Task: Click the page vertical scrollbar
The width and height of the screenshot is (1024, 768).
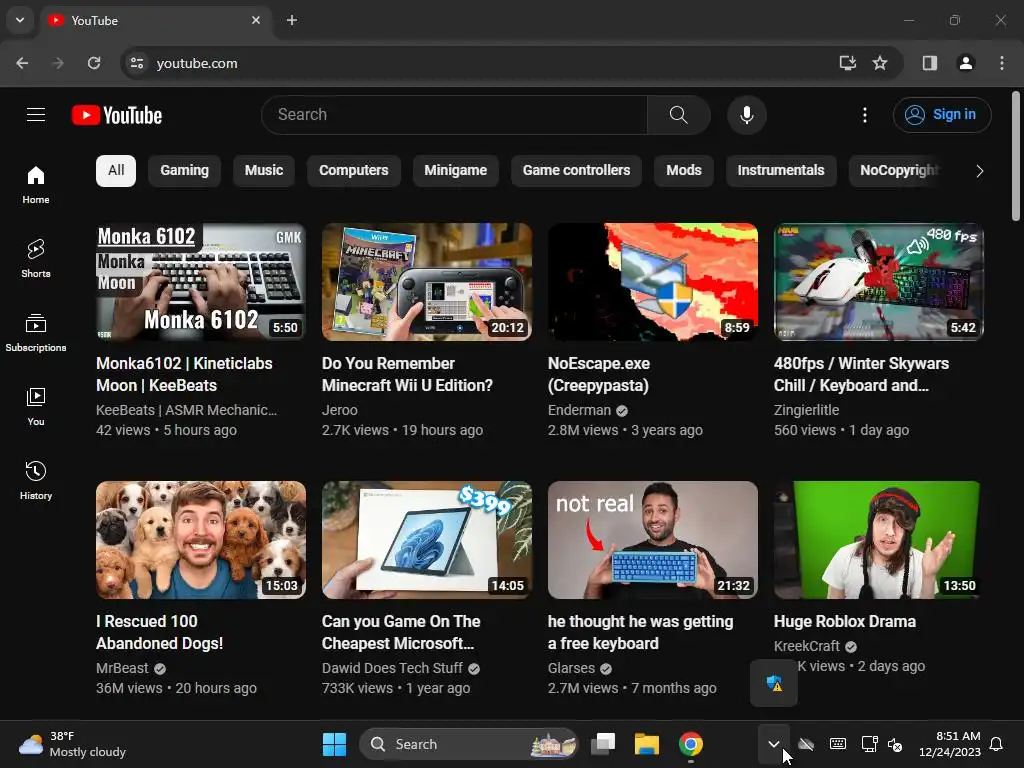Action: pyautogui.click(x=1016, y=157)
